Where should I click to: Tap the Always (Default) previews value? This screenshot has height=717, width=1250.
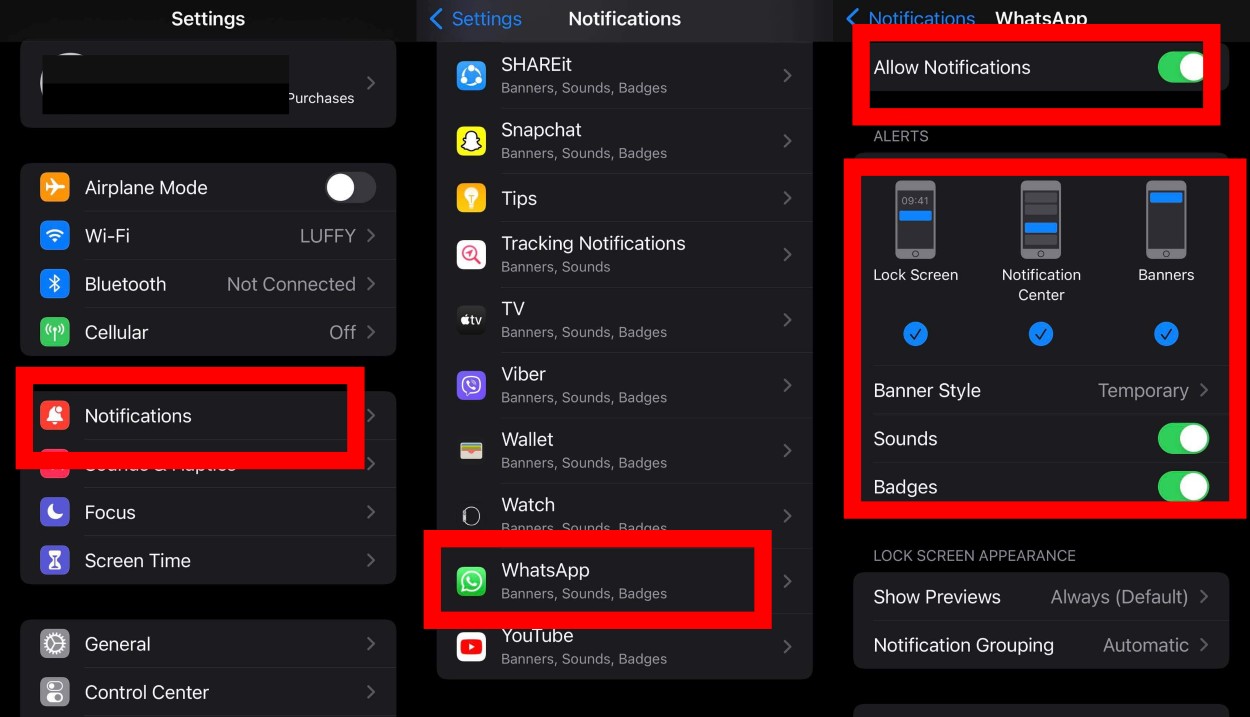(1119, 597)
